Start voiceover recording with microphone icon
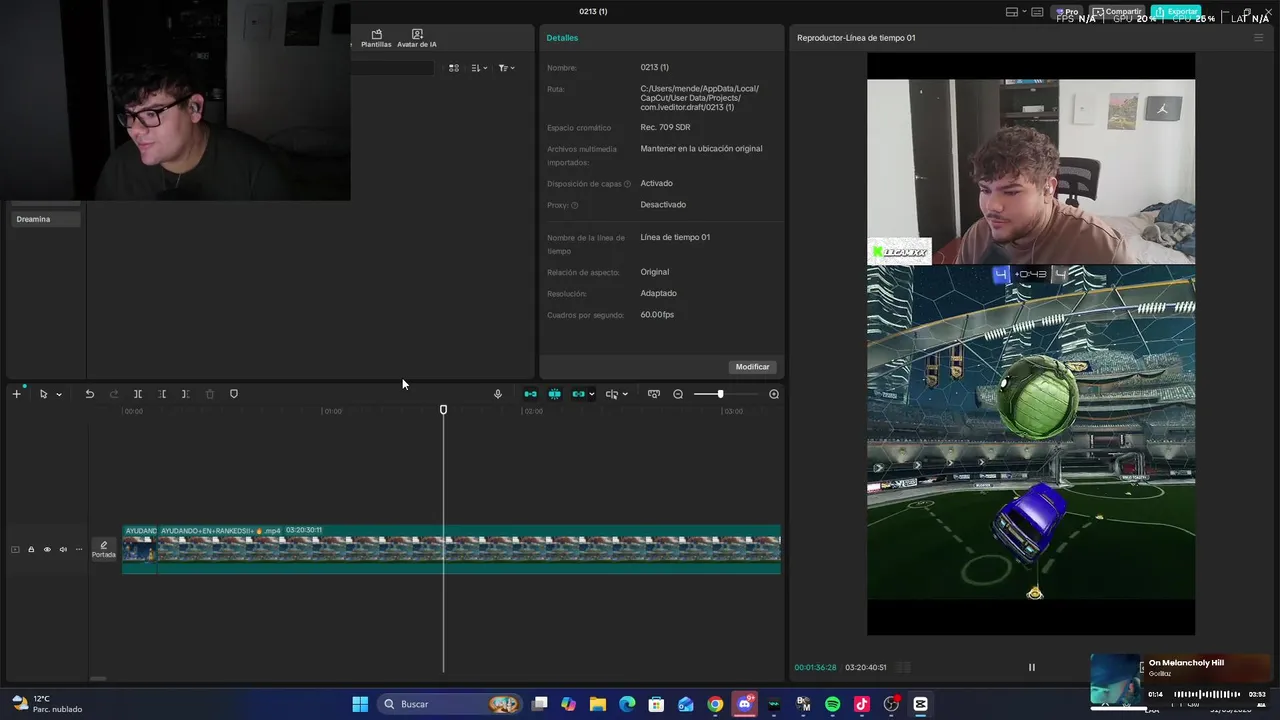The width and height of the screenshot is (1280, 720). click(498, 394)
